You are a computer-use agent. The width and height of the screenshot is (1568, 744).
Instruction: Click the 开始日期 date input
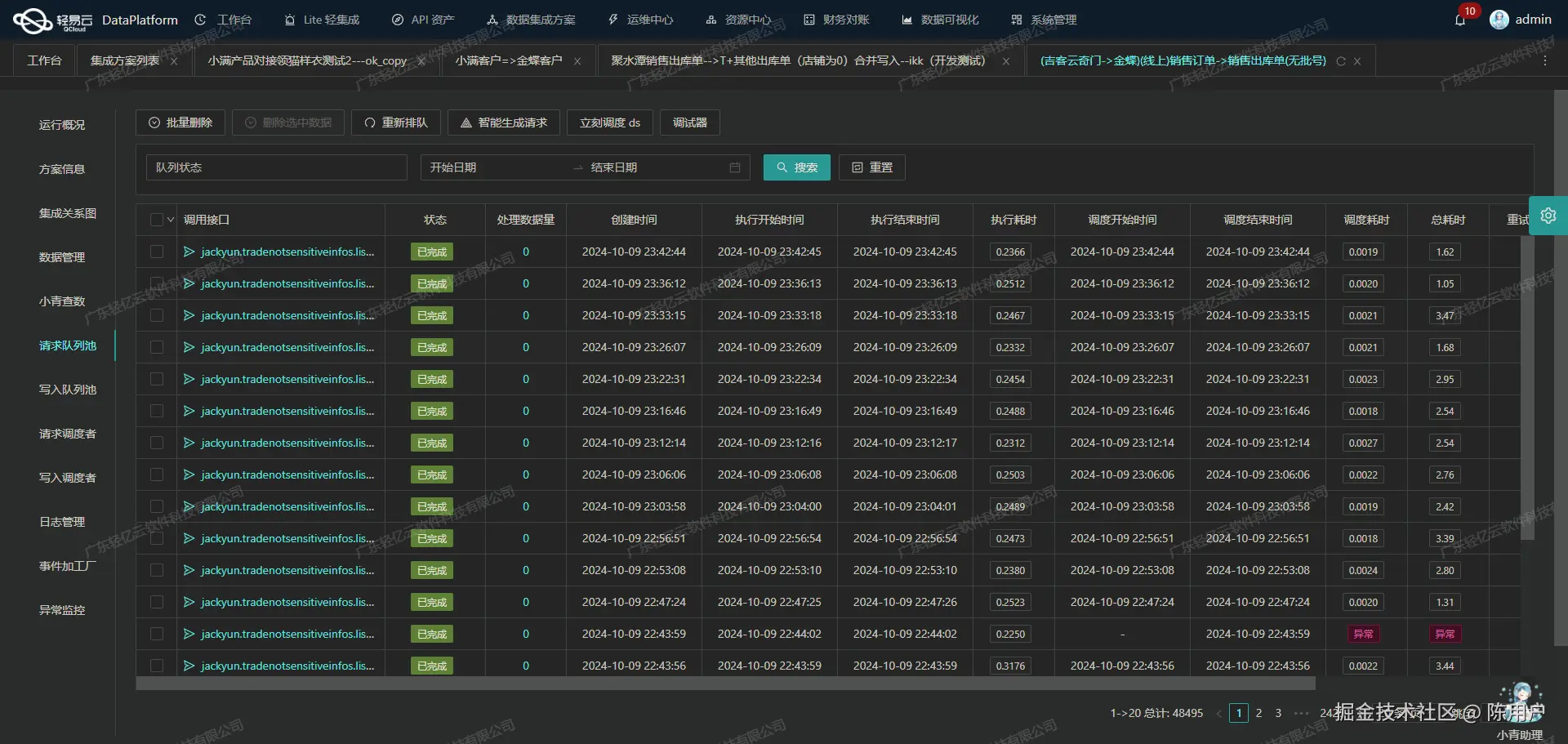coord(496,167)
